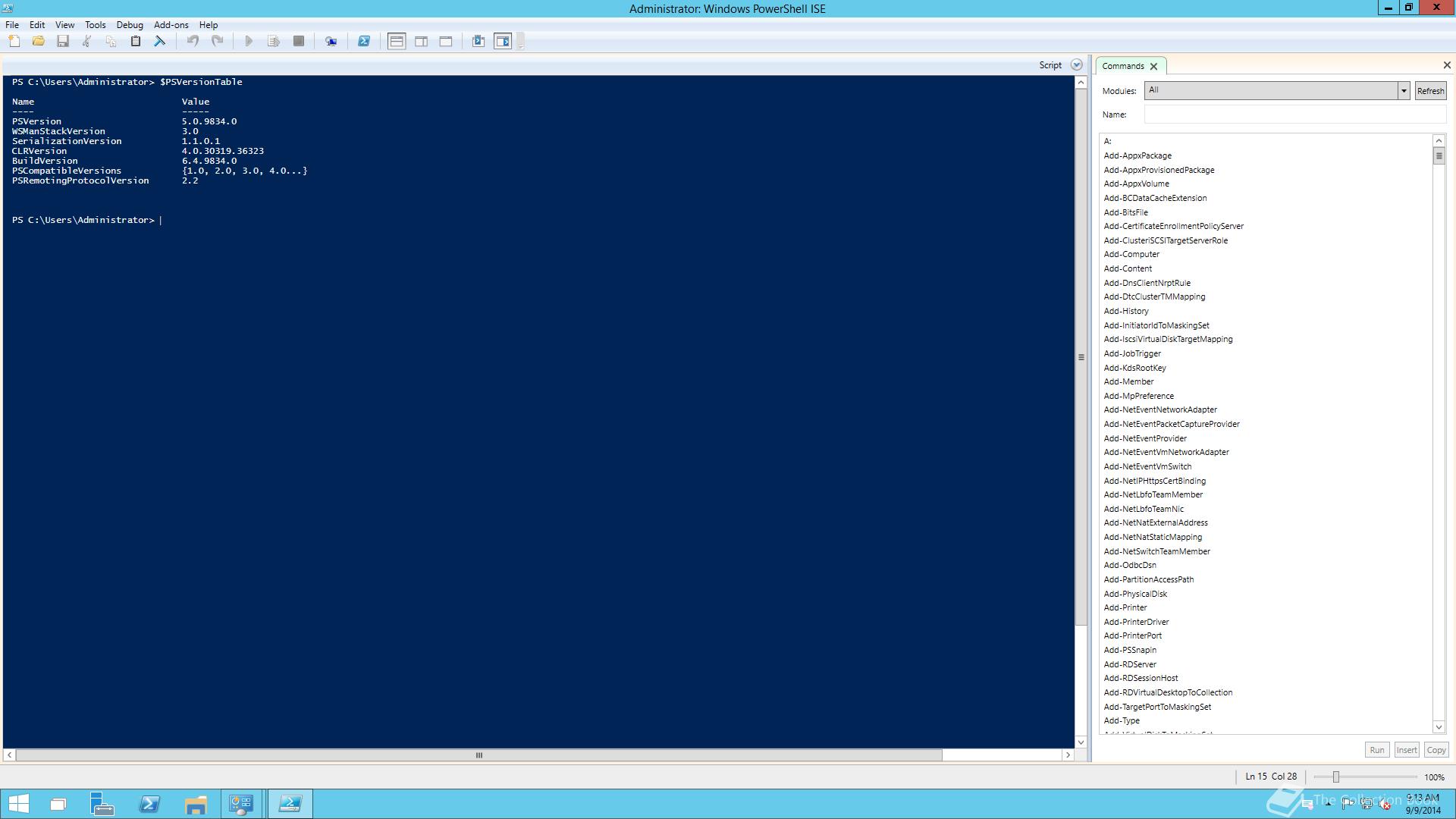Select Add-Content in the commands list
Viewport: 1456px width, 819px height.
[x=1128, y=269]
